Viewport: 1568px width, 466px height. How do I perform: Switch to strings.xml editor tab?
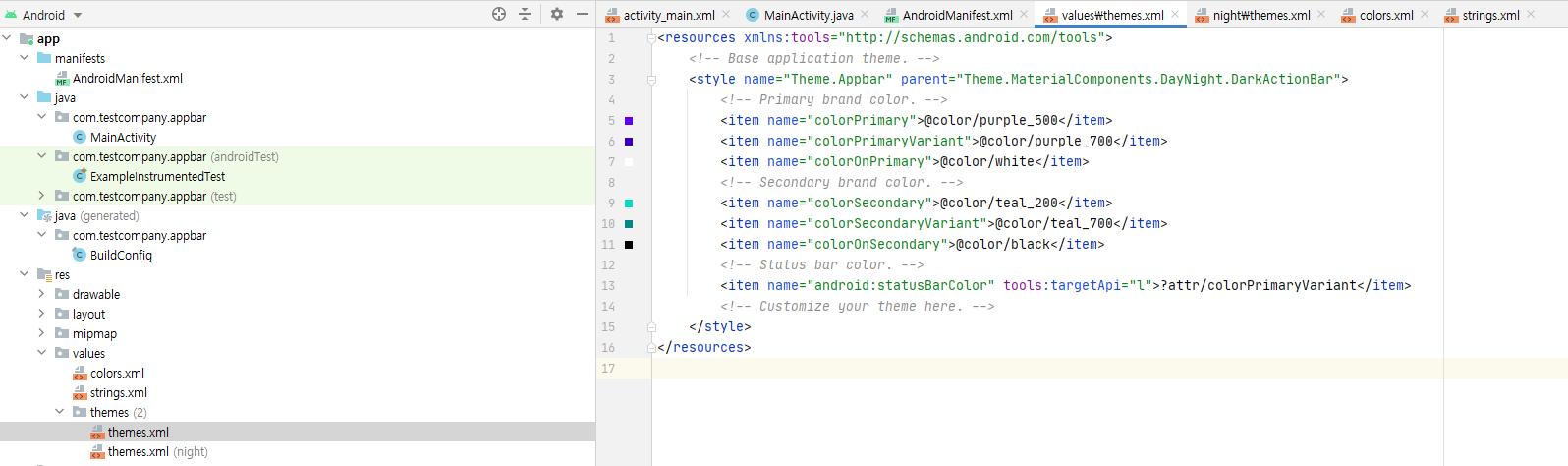coord(1490,15)
